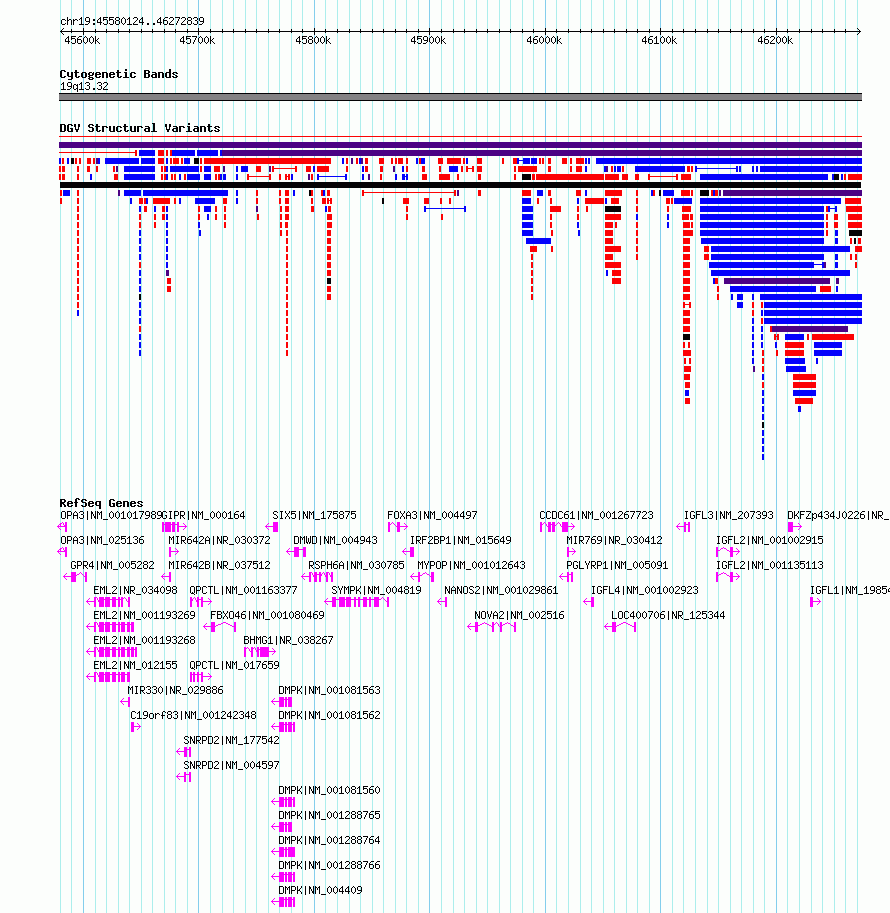The height and width of the screenshot is (913, 890).
Task: Click the RefSeq Genes track title
Action: (101, 502)
